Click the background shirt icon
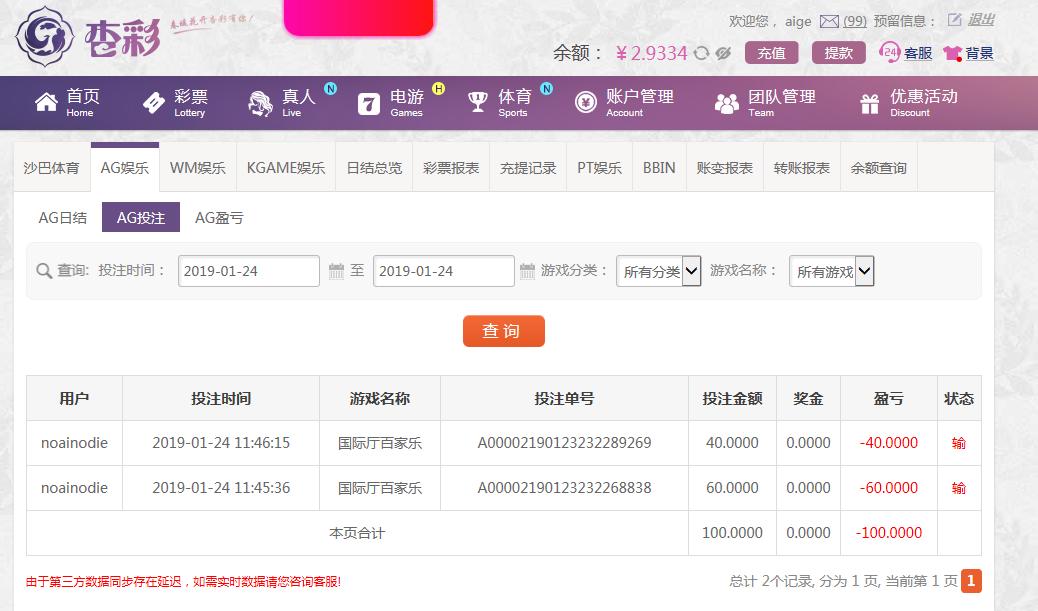The width and height of the screenshot is (1038, 611). 953,53
